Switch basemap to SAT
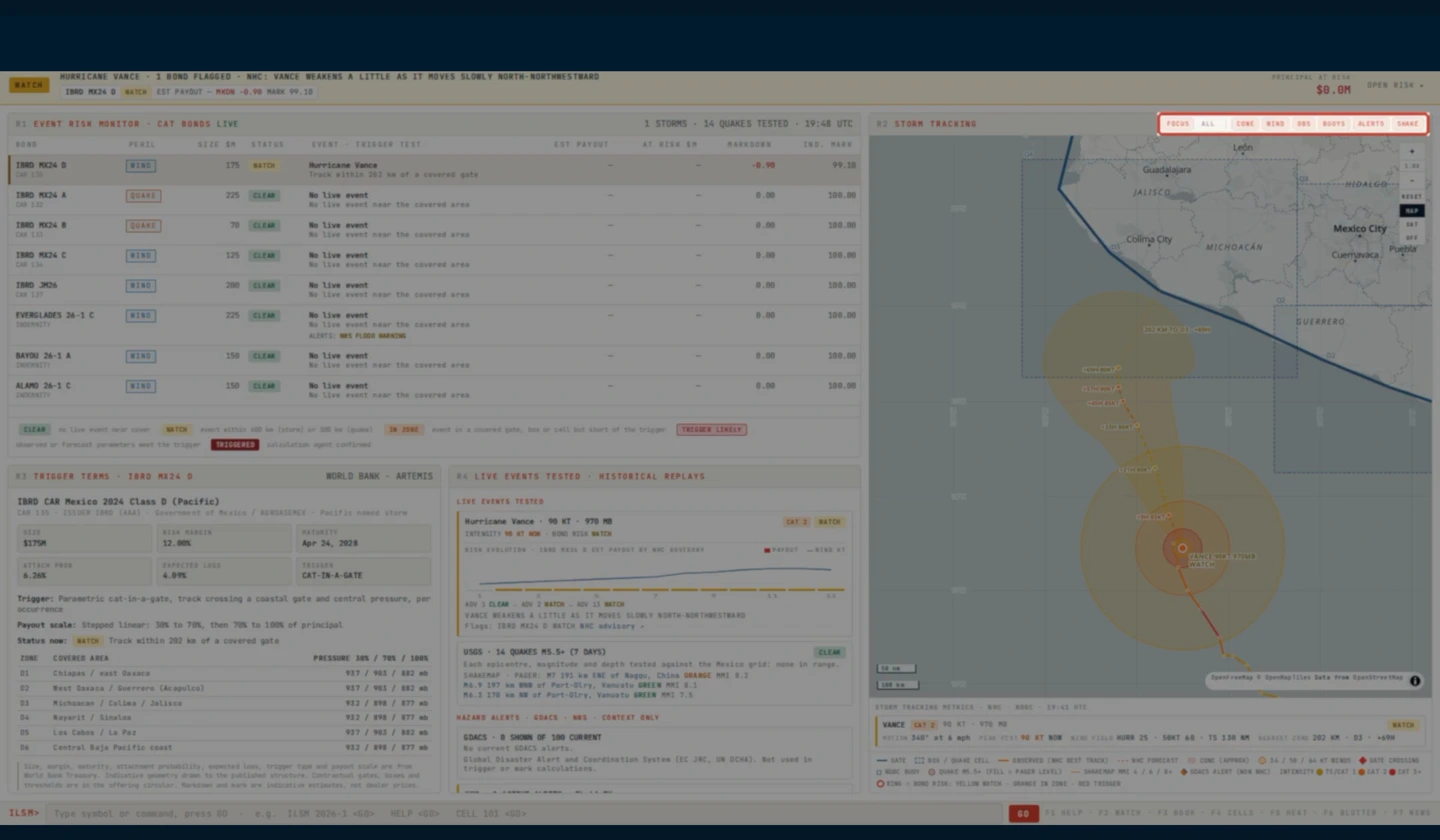This screenshot has height=840, width=1440. 1411,224
